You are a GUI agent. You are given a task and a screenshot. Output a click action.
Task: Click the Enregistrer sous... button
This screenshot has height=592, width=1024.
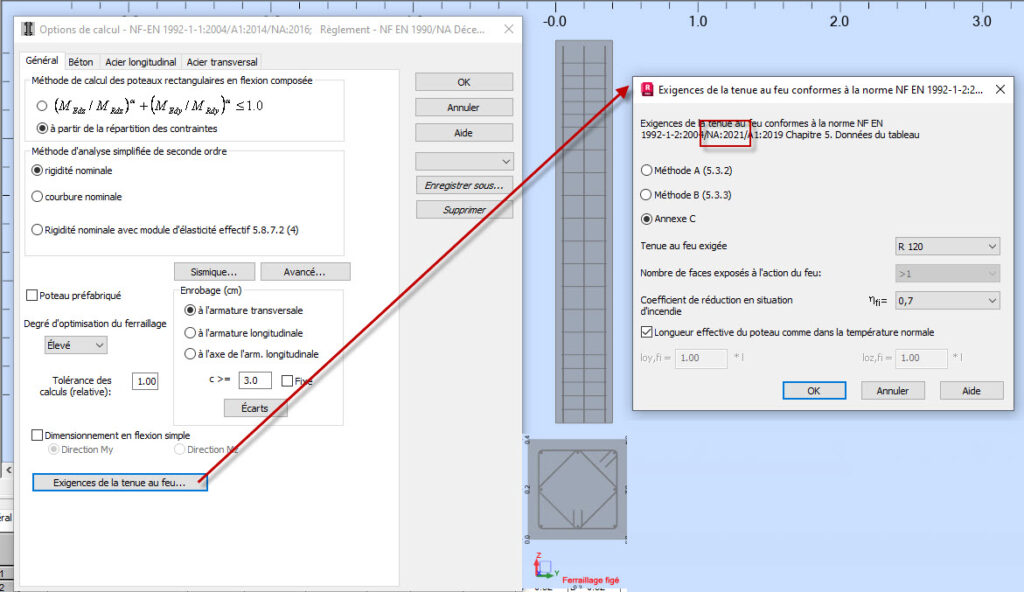tap(464, 185)
